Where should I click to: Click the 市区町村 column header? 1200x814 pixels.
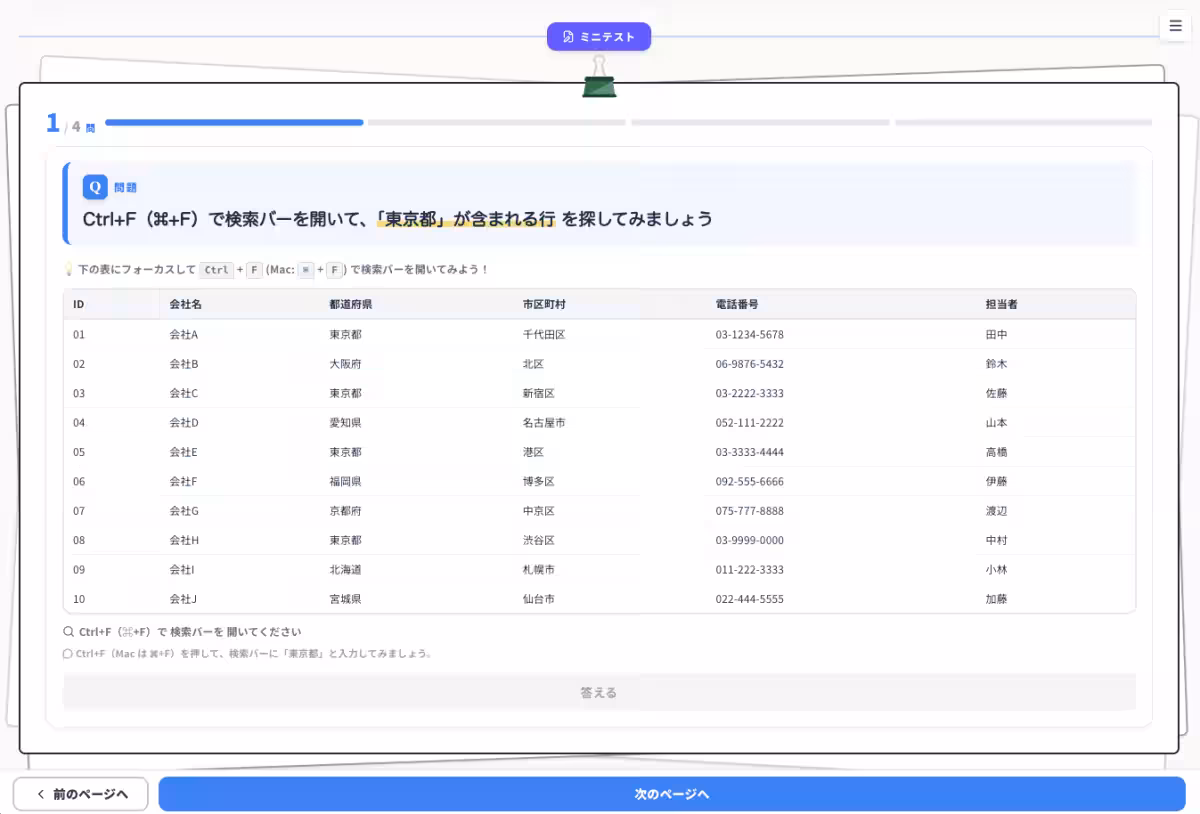pos(544,304)
